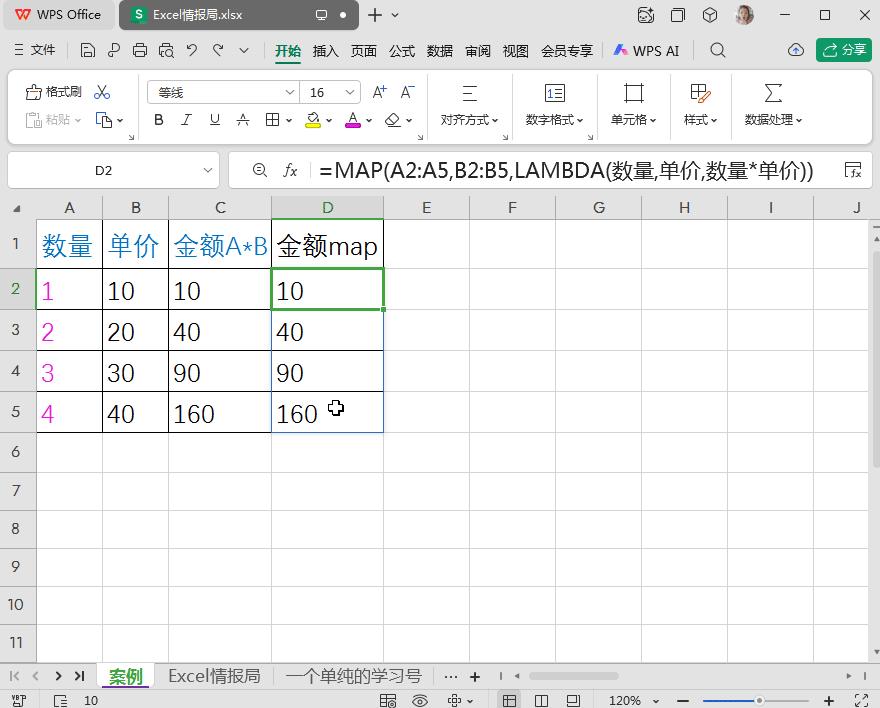Decrease font size with A- icon

pos(407,92)
